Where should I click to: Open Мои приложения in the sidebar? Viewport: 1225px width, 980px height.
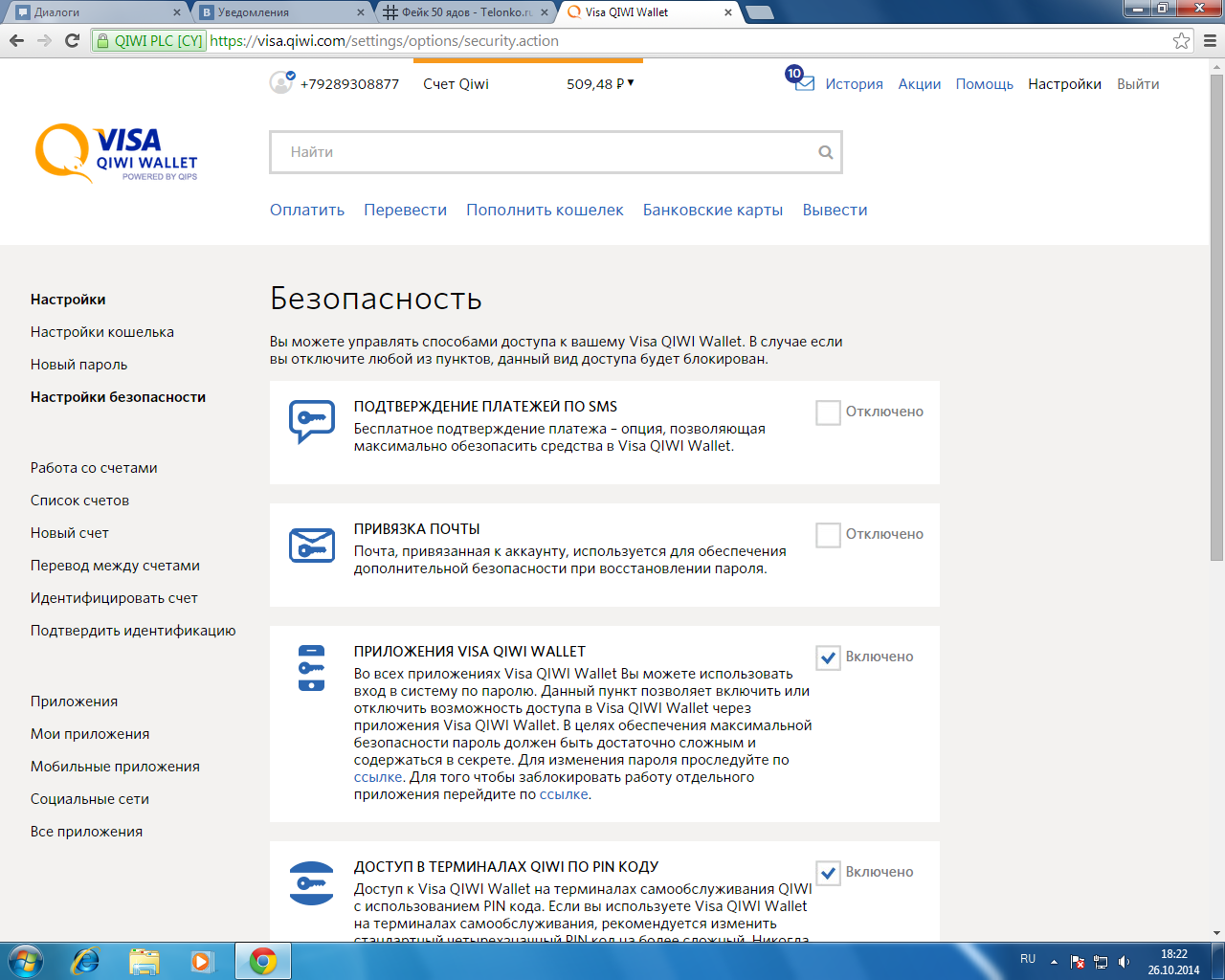click(x=90, y=734)
